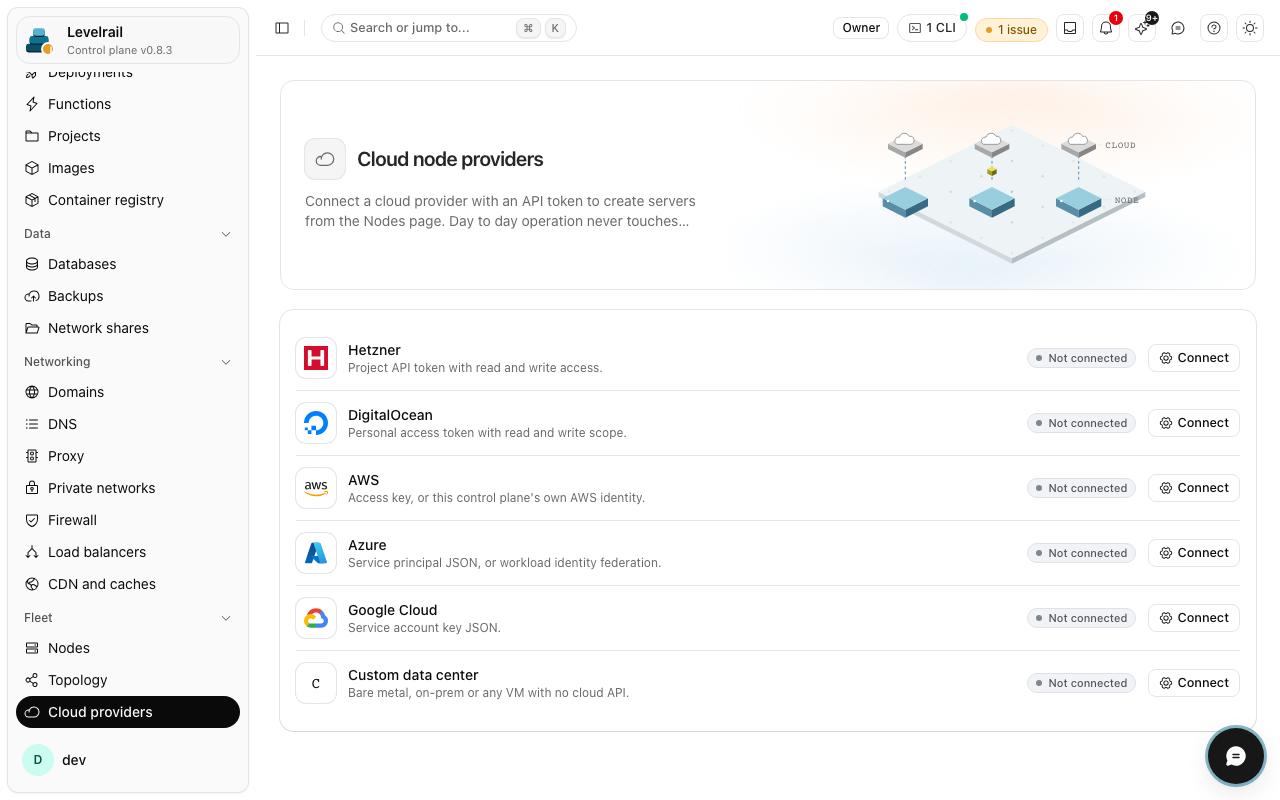Viewport: 1280px width, 800px height.
Task: Open the feedback speech bubble icon
Action: pyautogui.click(x=1178, y=28)
